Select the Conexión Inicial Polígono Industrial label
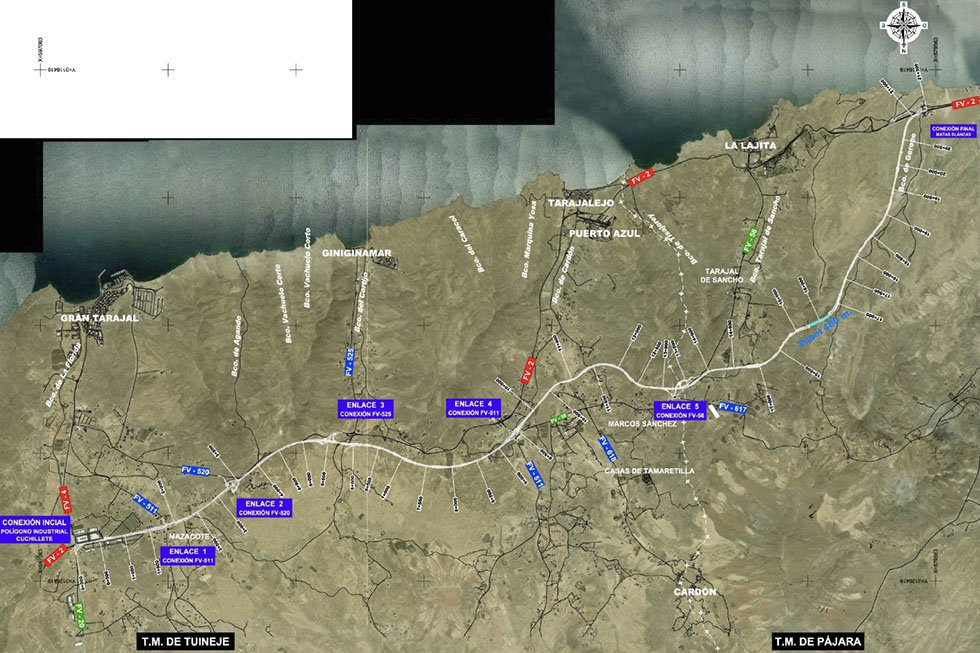The width and height of the screenshot is (980, 653). pos(34,530)
